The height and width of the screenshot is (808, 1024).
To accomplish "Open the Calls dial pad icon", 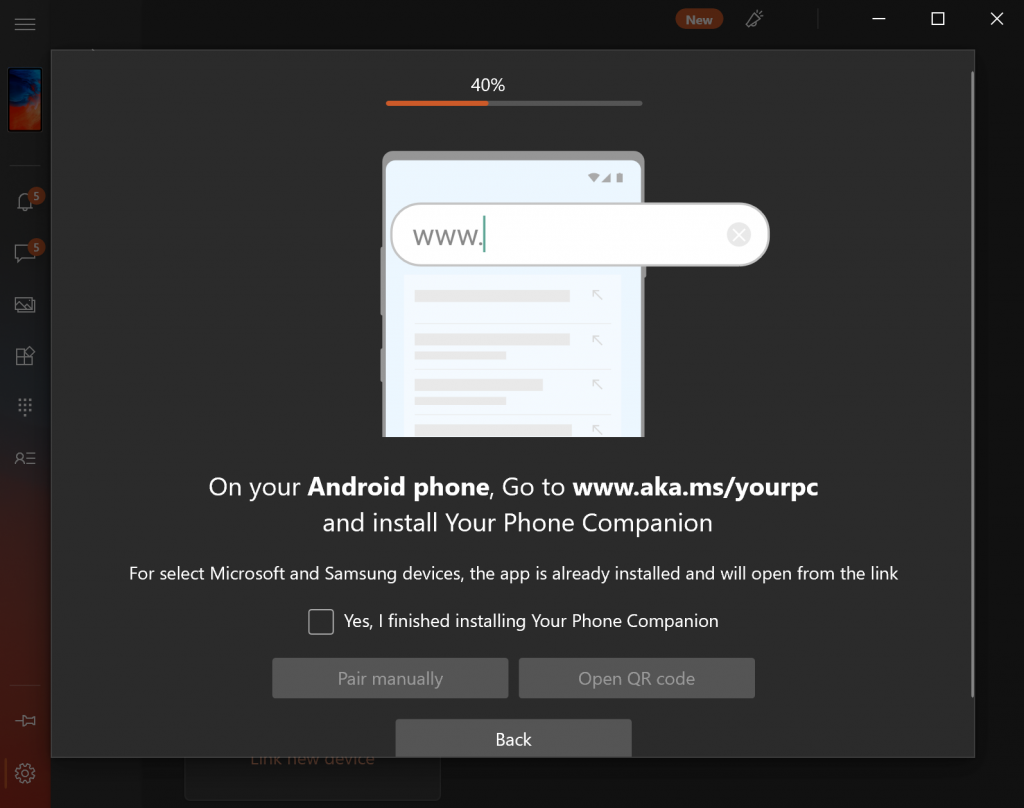I will tap(25, 407).
